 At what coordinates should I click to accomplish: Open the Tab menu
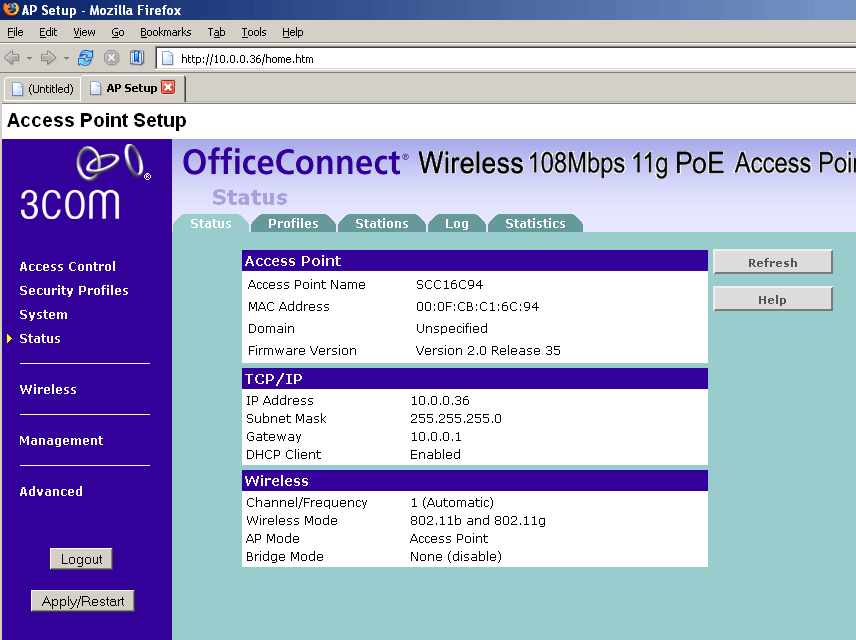216,32
